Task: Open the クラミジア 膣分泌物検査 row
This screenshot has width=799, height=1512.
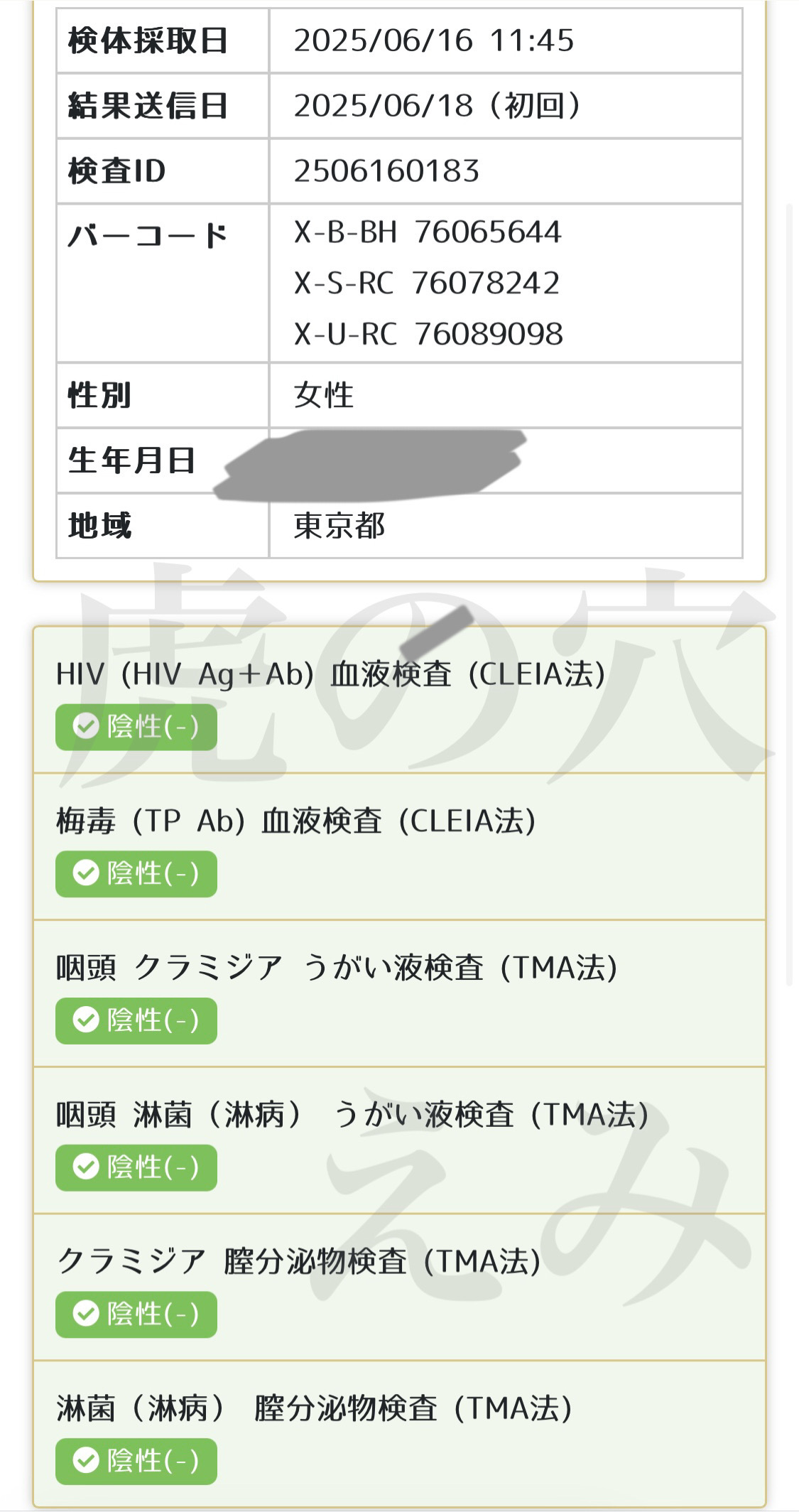Action: tap(399, 1288)
